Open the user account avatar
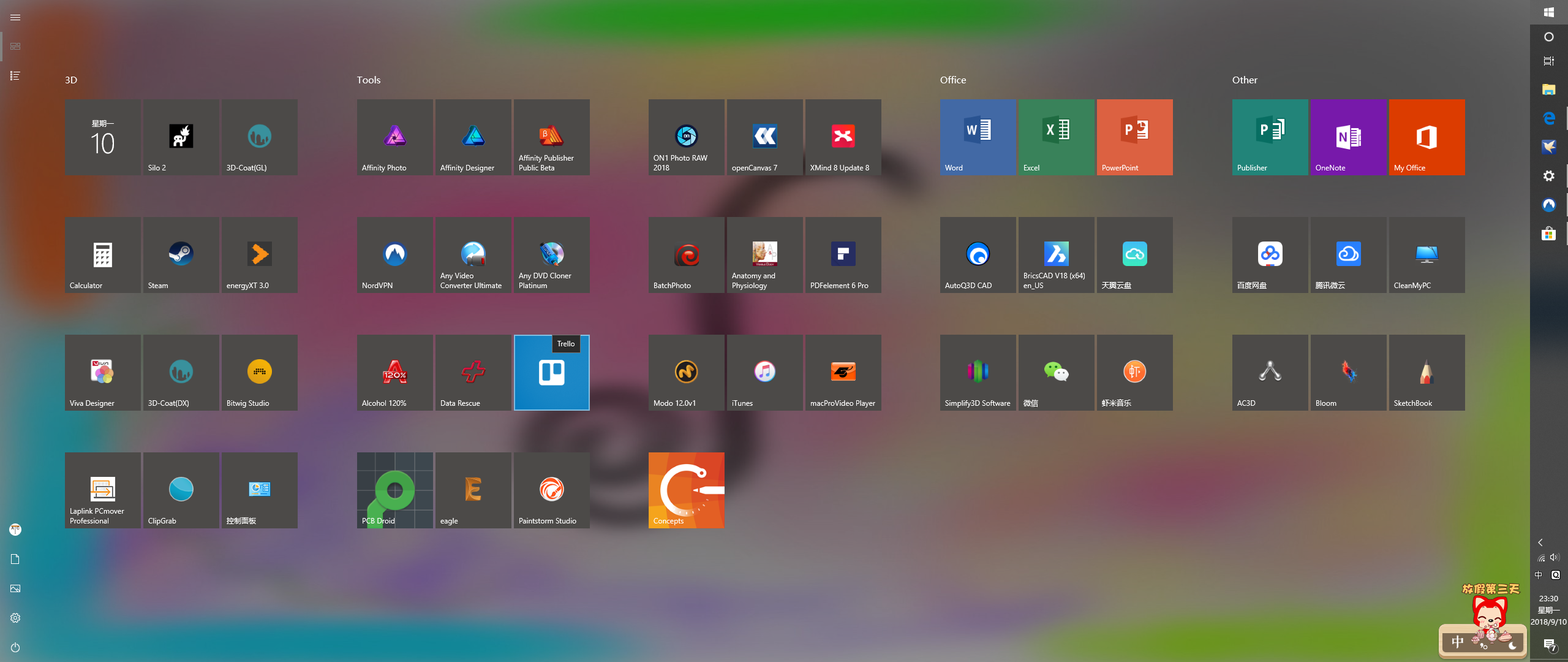This screenshot has height=662, width=1568. (x=15, y=530)
